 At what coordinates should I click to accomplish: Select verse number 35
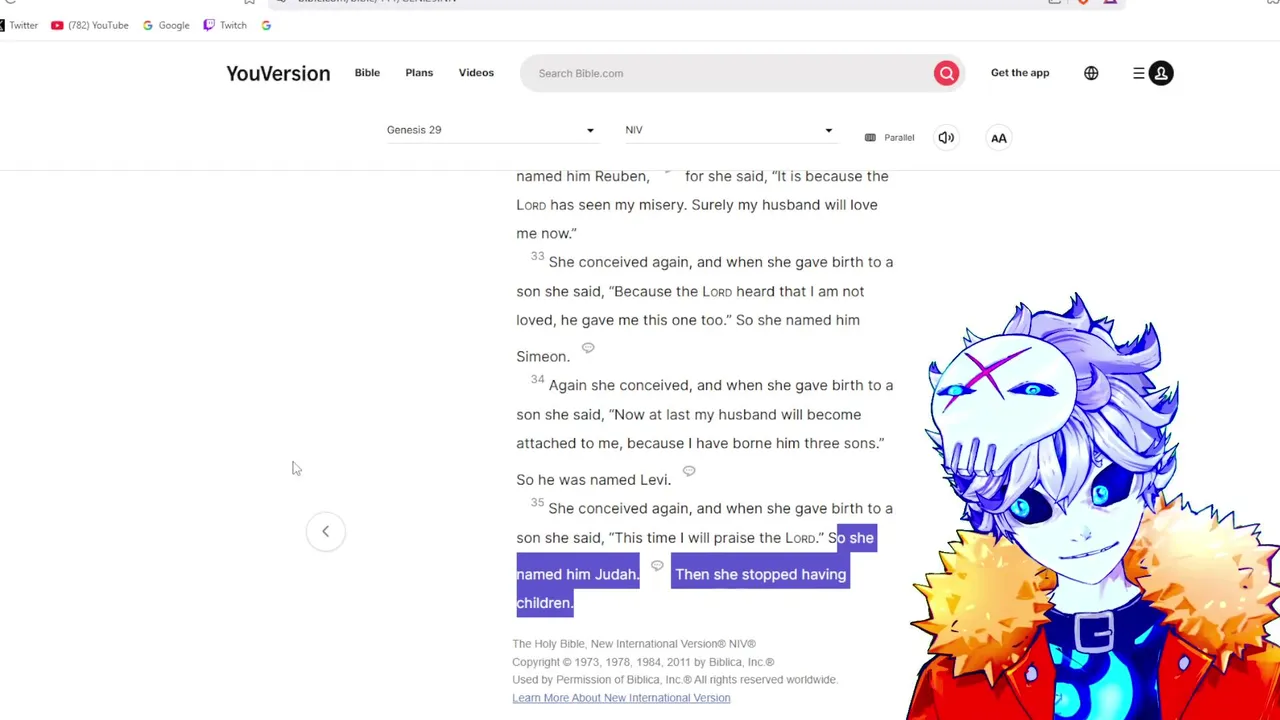[x=537, y=503]
